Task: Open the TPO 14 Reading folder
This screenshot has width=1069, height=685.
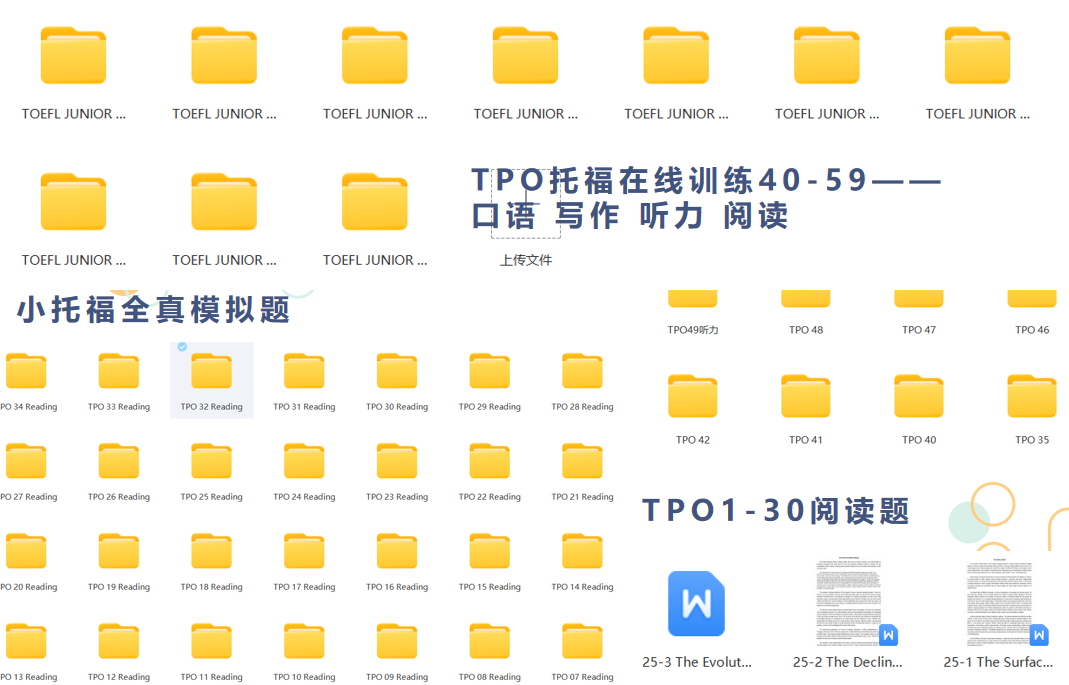Action: pos(582,552)
